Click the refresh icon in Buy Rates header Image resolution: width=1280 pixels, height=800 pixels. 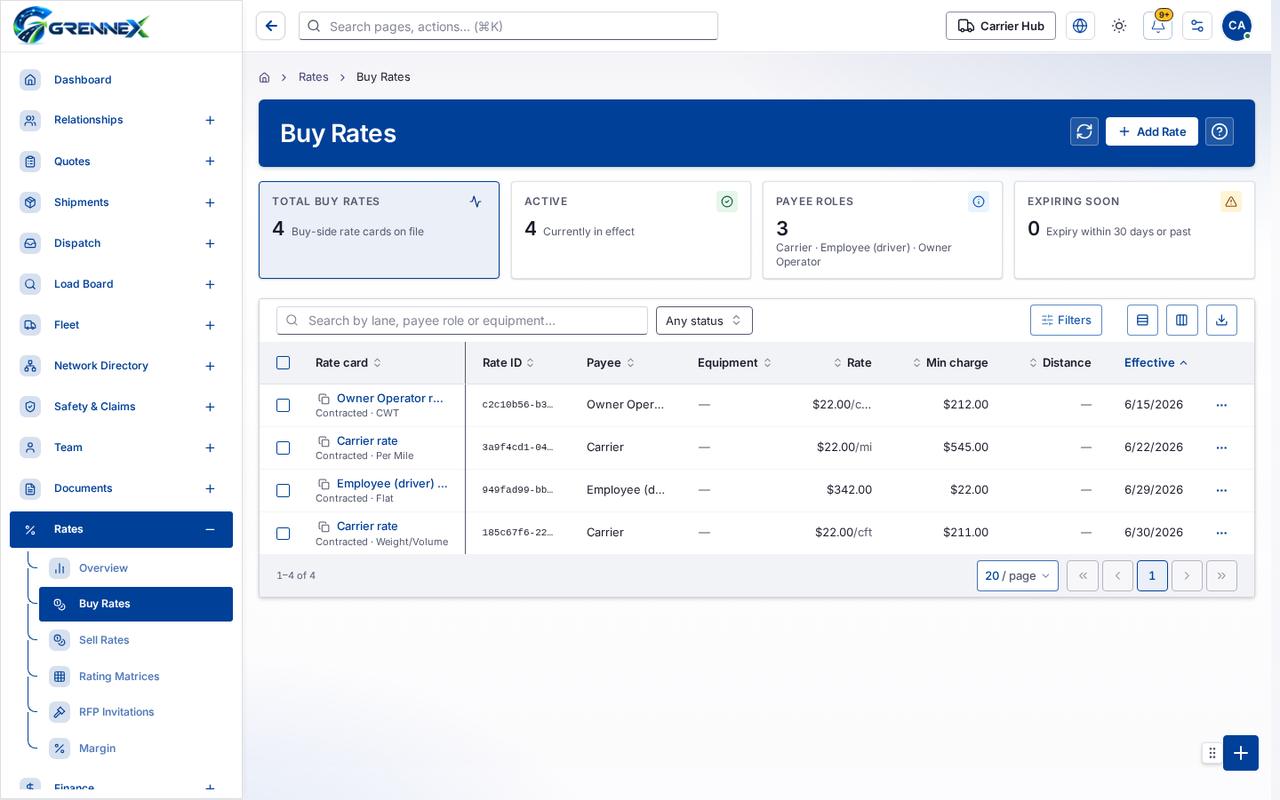point(1084,132)
